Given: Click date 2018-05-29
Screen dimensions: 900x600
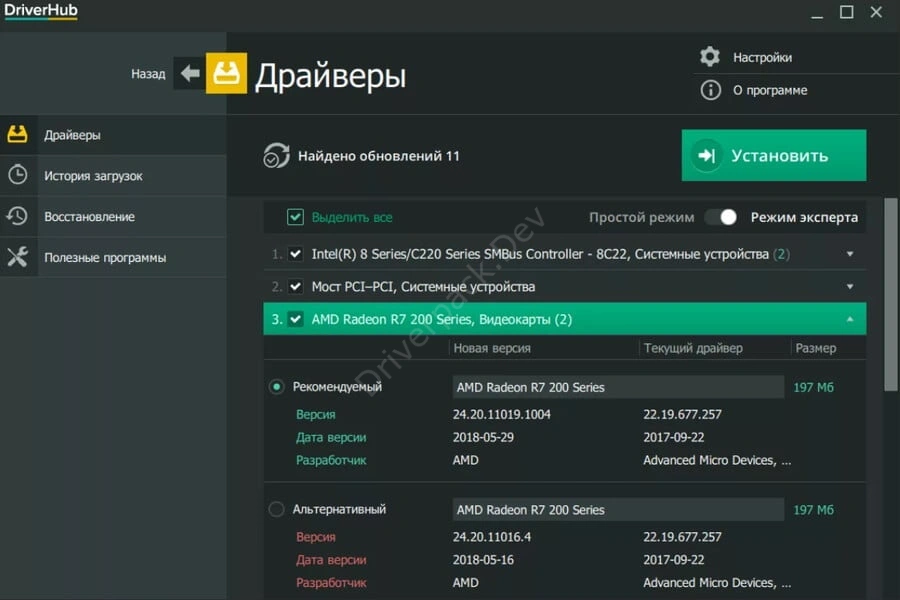Looking at the screenshot, I should 483,437.
